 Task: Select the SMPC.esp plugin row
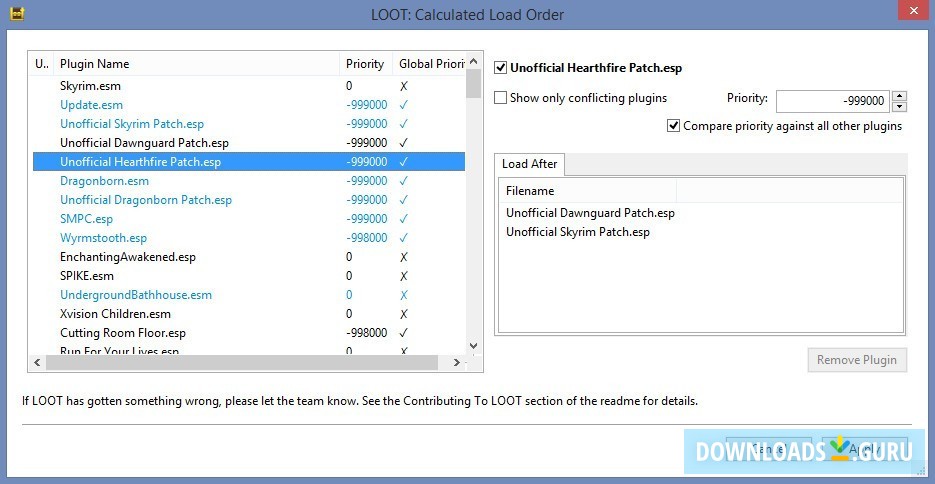pyautogui.click(x=249, y=219)
